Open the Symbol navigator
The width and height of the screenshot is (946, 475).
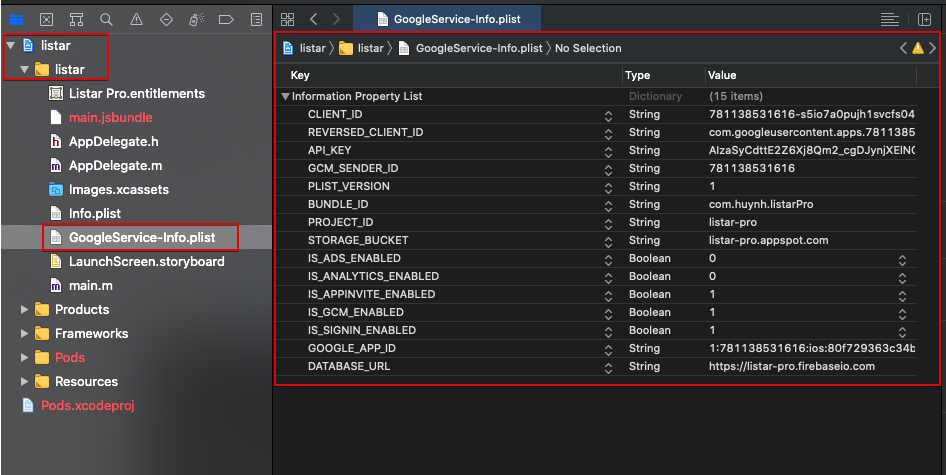coord(76,19)
